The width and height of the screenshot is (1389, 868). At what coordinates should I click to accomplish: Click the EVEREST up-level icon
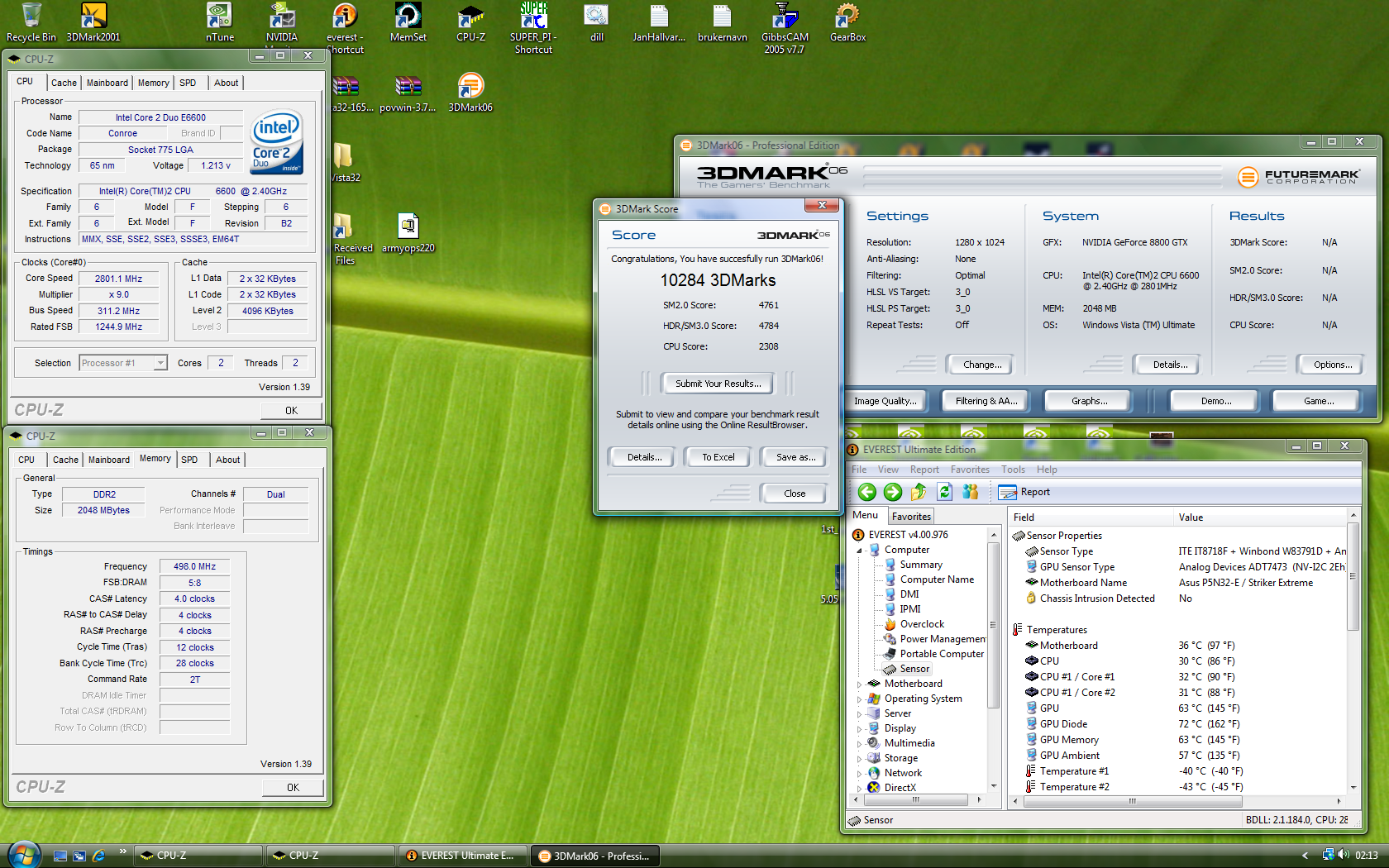pos(919,492)
